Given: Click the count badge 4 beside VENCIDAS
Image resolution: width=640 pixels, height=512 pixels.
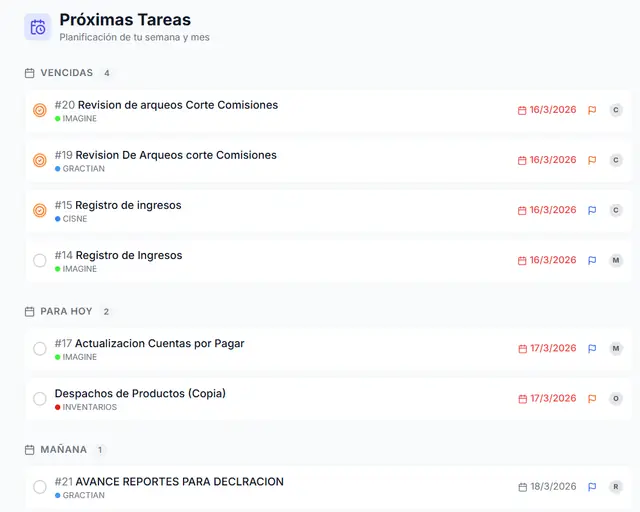Looking at the screenshot, I should click(107, 73).
